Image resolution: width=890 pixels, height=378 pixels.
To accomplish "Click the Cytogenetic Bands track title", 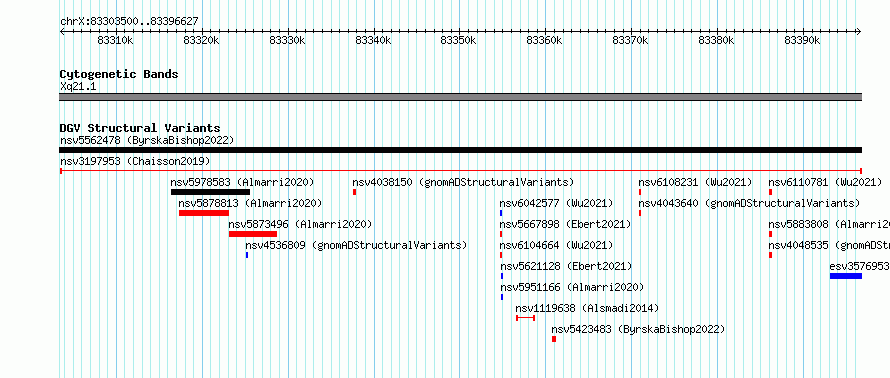I will 119,74.
